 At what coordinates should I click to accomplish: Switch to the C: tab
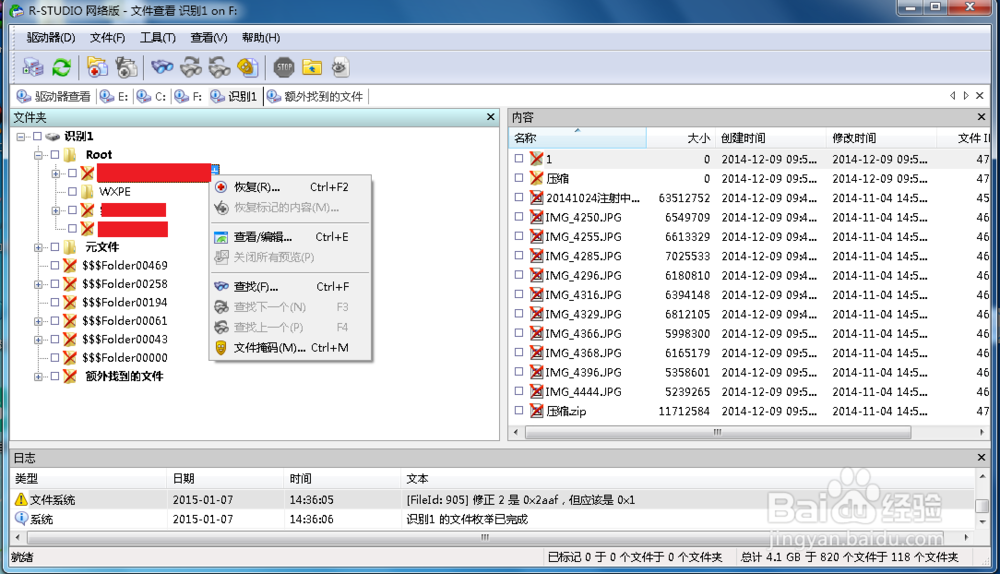(152, 96)
